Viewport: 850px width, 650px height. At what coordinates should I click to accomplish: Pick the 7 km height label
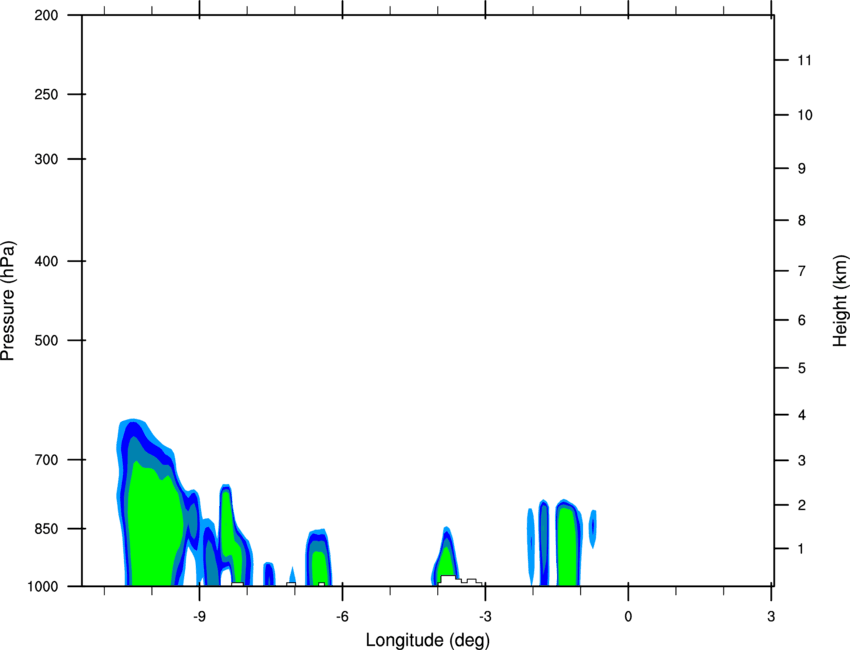pos(802,271)
